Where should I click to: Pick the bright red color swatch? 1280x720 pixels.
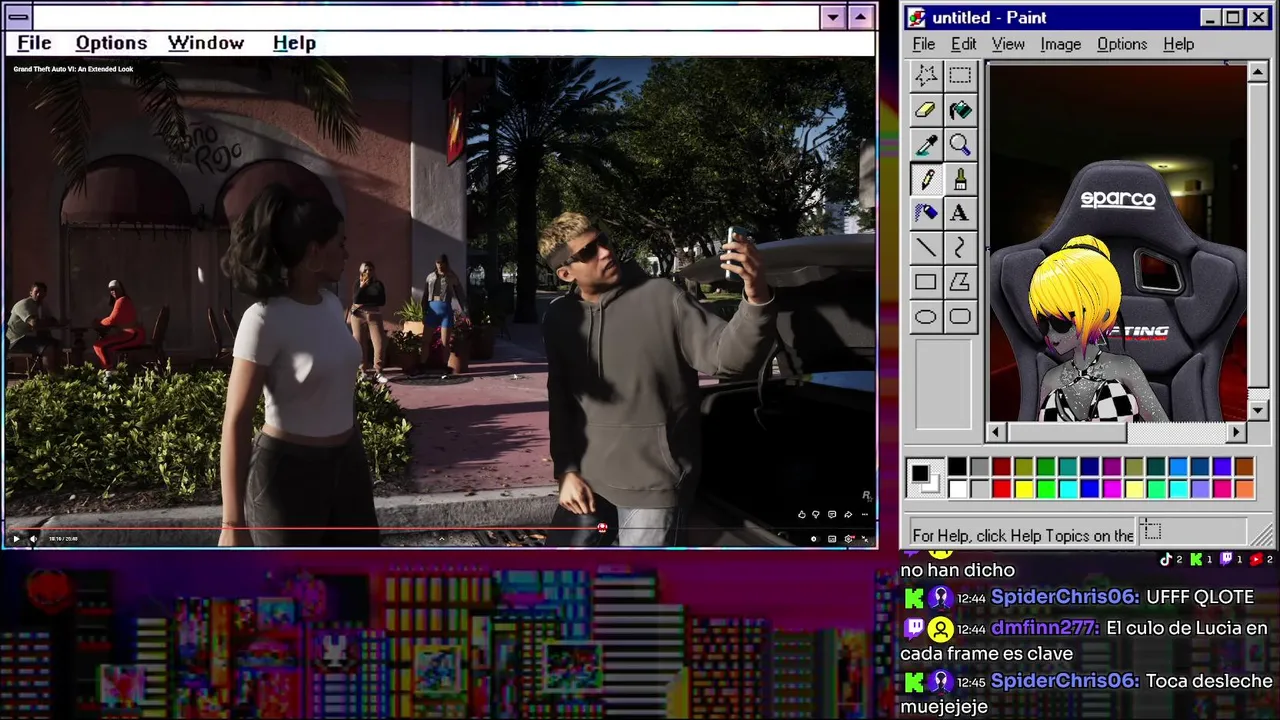point(1002,489)
